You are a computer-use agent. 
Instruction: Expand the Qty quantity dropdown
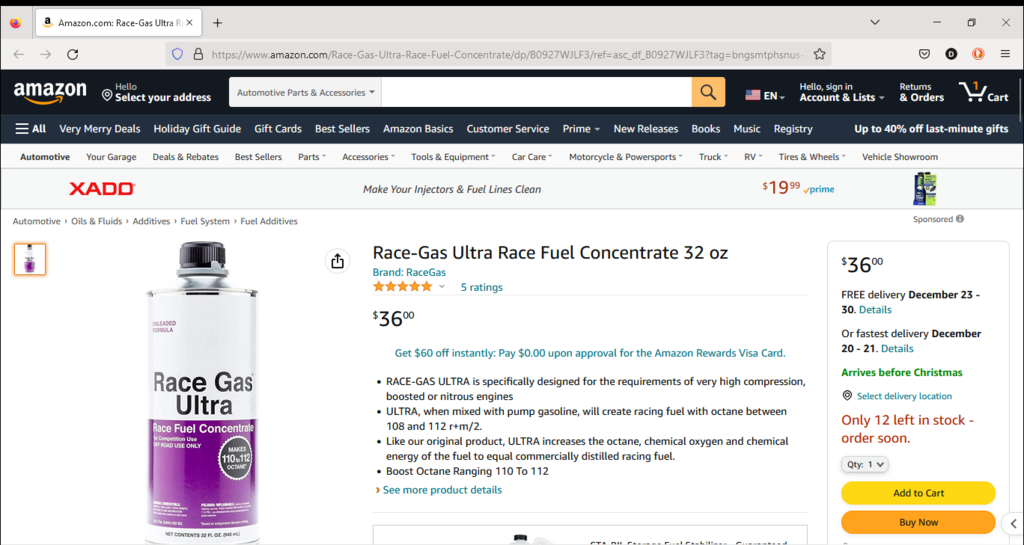865,464
